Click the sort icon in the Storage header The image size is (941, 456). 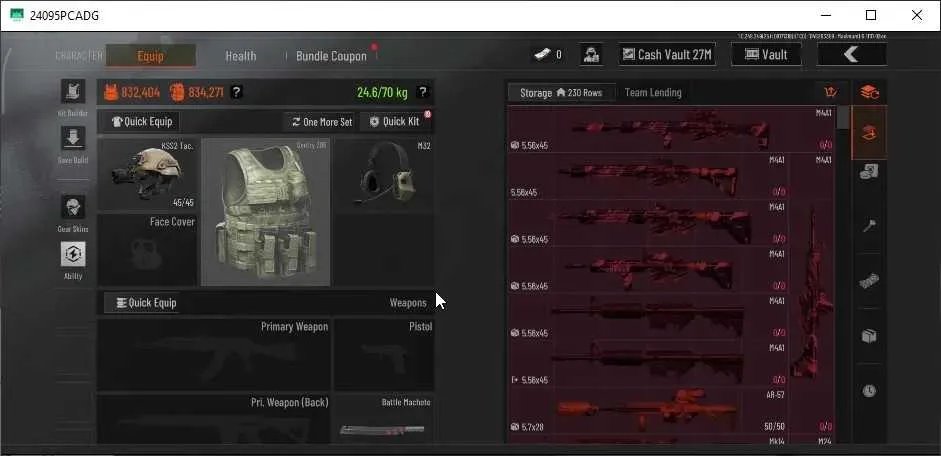point(831,92)
